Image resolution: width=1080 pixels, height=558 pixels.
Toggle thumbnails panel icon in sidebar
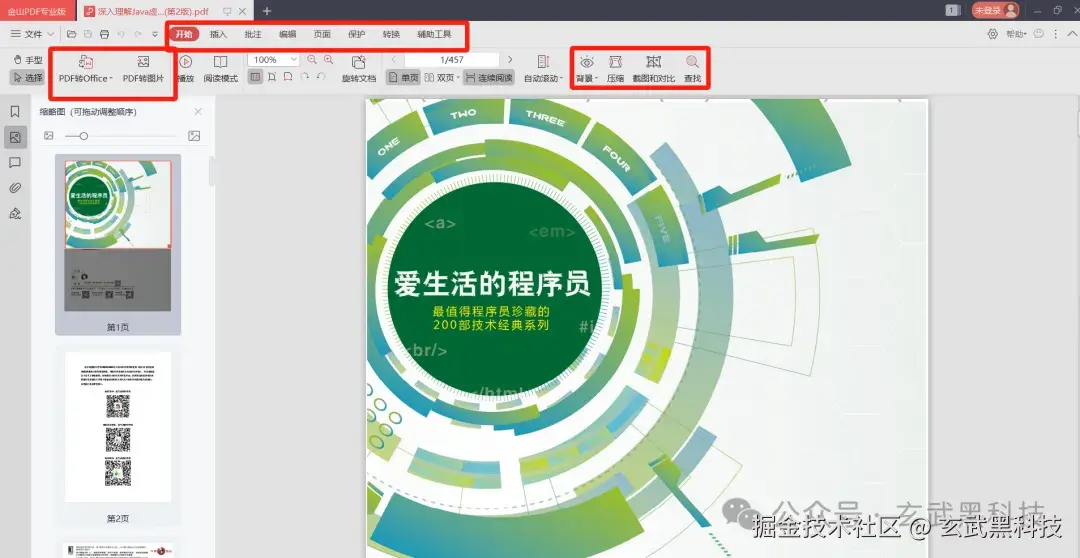coord(15,137)
